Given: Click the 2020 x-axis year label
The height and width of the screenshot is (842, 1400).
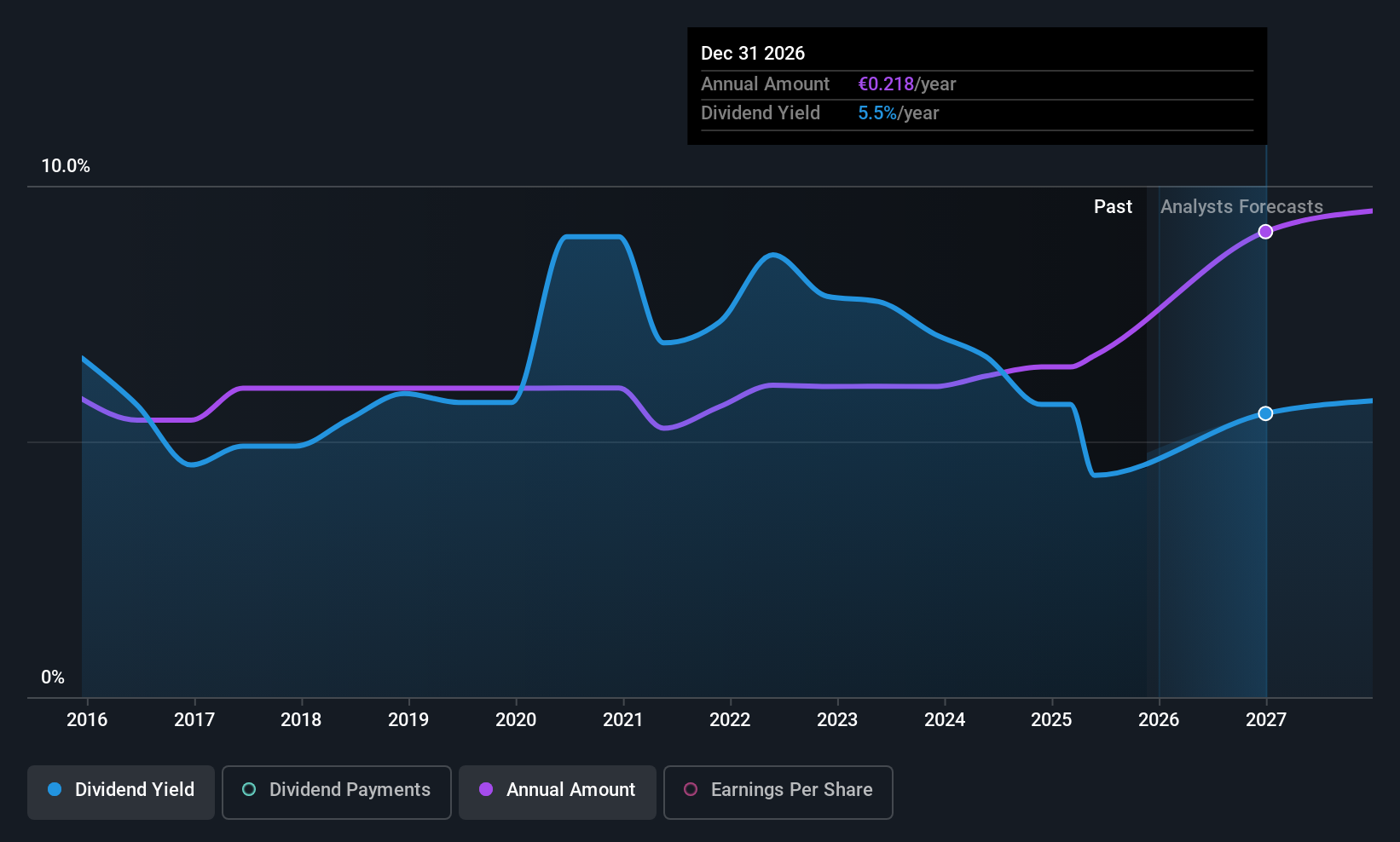Looking at the screenshot, I should tap(516, 720).
